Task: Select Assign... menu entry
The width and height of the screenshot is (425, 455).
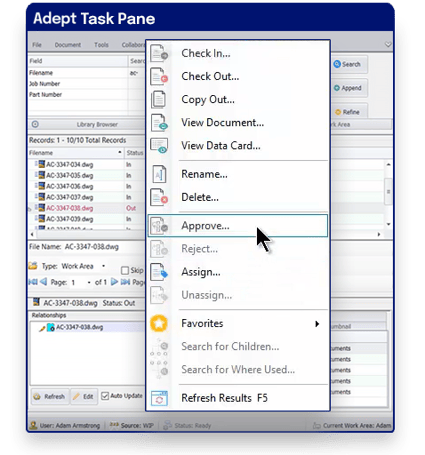Action: 238,272
